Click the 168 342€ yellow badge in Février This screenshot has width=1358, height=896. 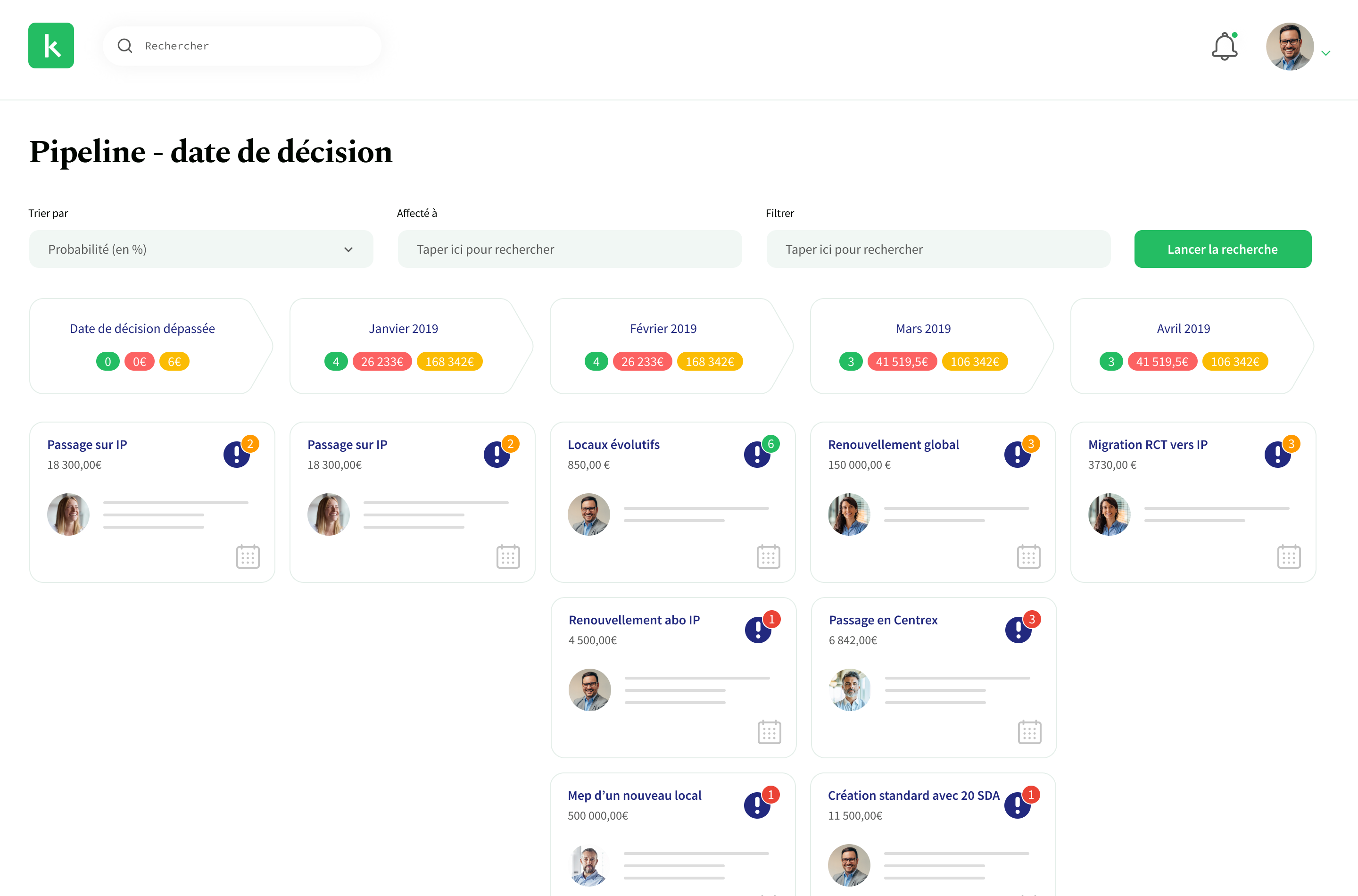tap(710, 362)
